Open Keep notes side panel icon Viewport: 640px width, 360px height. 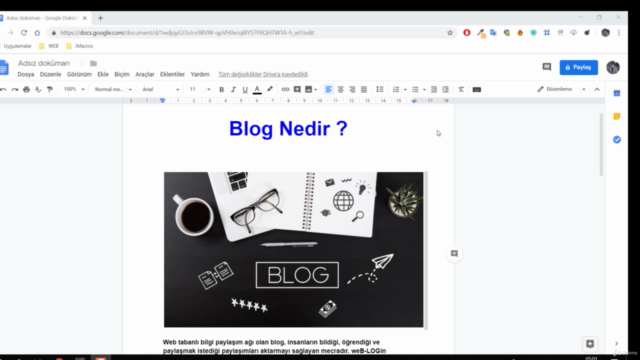tap(617, 116)
